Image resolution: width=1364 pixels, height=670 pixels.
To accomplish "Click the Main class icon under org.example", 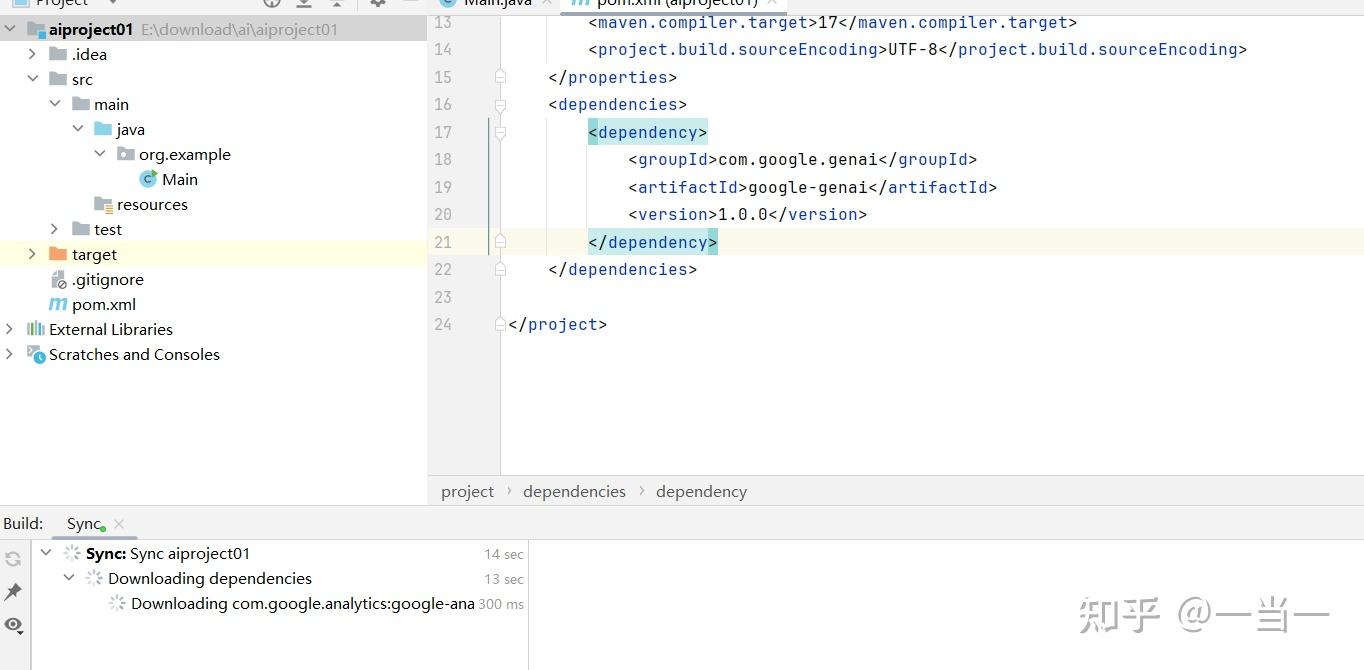I will (146, 179).
